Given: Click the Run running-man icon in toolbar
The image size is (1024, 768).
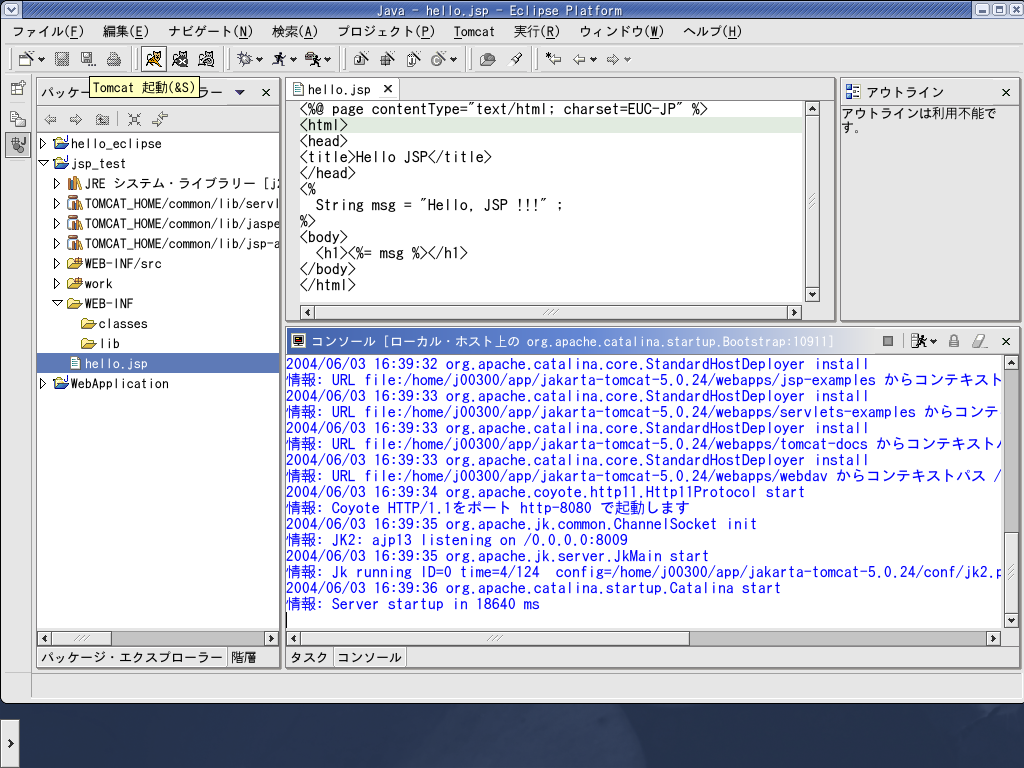Looking at the screenshot, I should click(x=279, y=59).
